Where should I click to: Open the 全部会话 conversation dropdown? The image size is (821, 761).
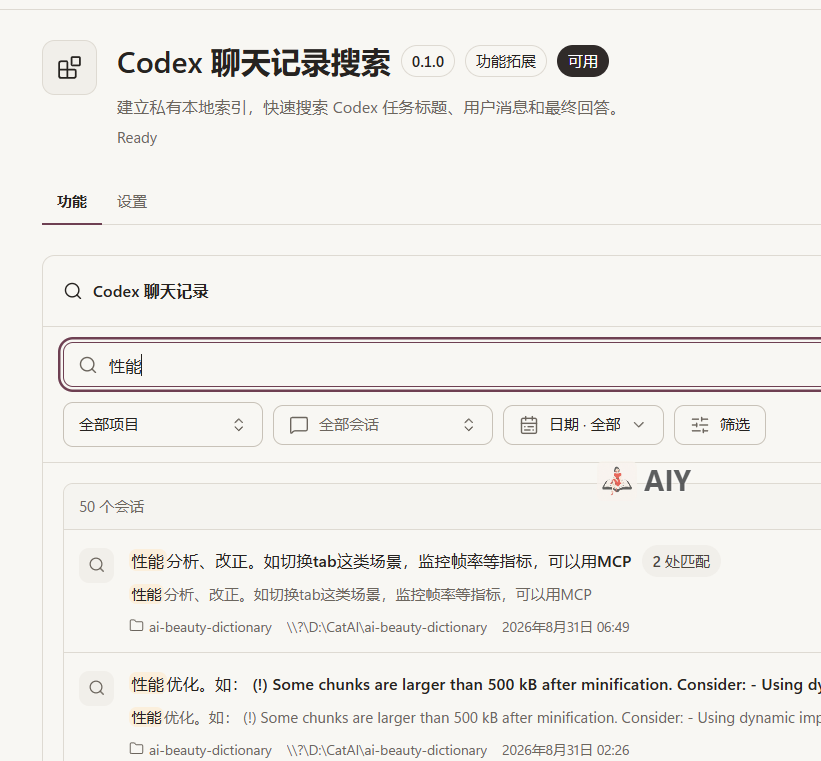pyautogui.click(x=383, y=425)
